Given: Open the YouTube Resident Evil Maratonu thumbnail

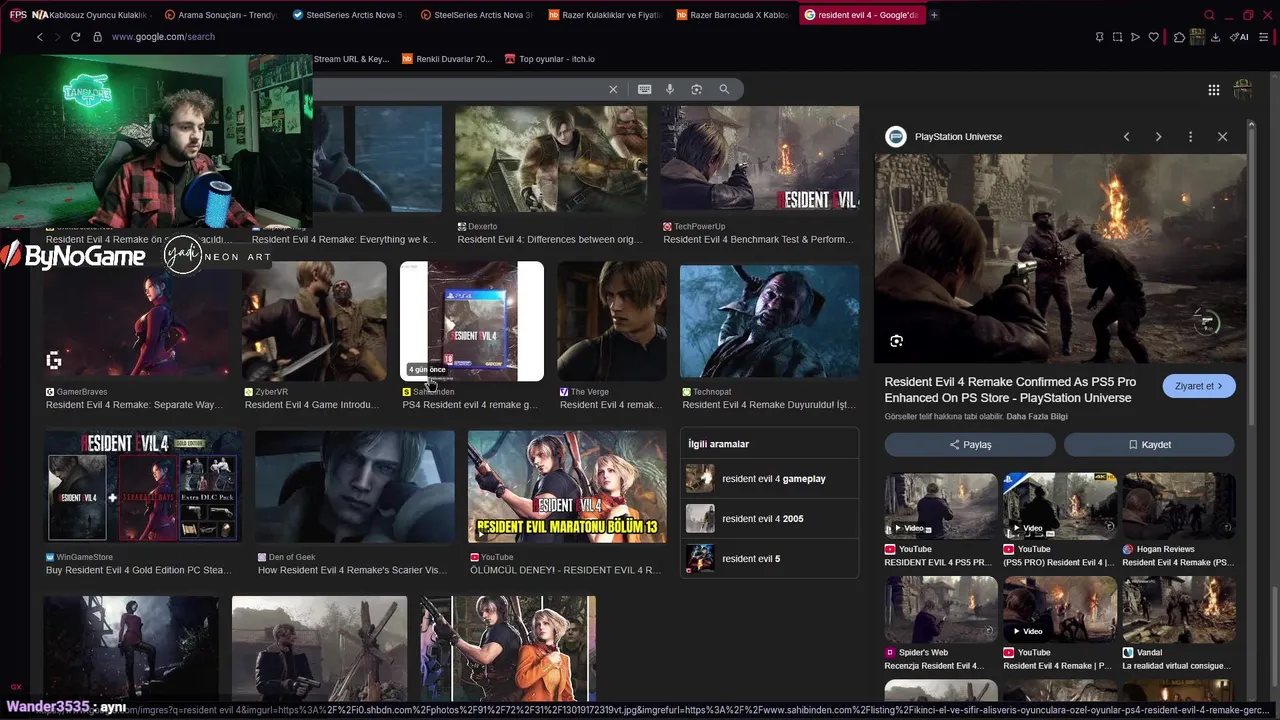Looking at the screenshot, I should coord(567,487).
